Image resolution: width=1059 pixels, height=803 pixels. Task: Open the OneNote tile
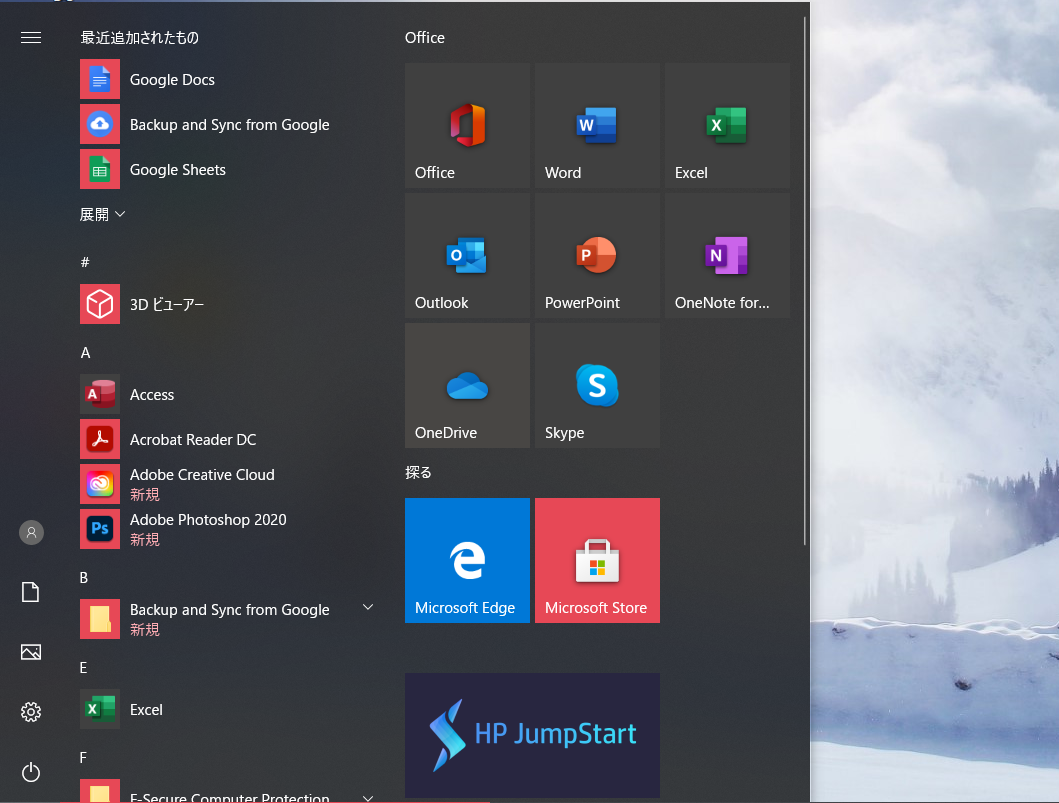727,255
